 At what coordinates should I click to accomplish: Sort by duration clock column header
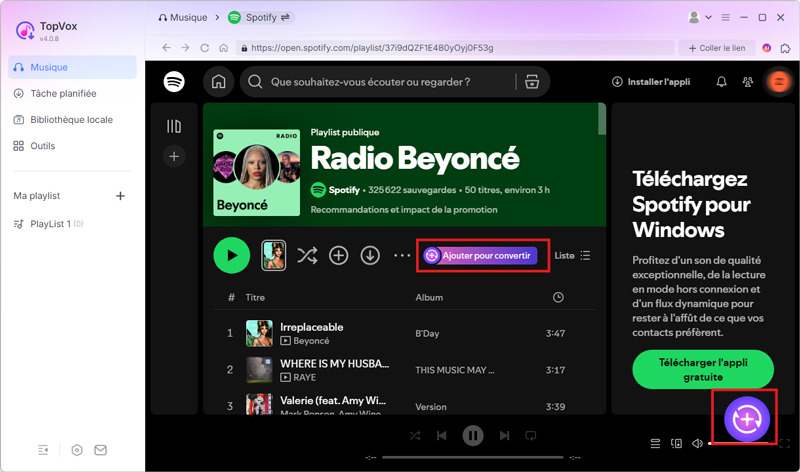(558, 297)
